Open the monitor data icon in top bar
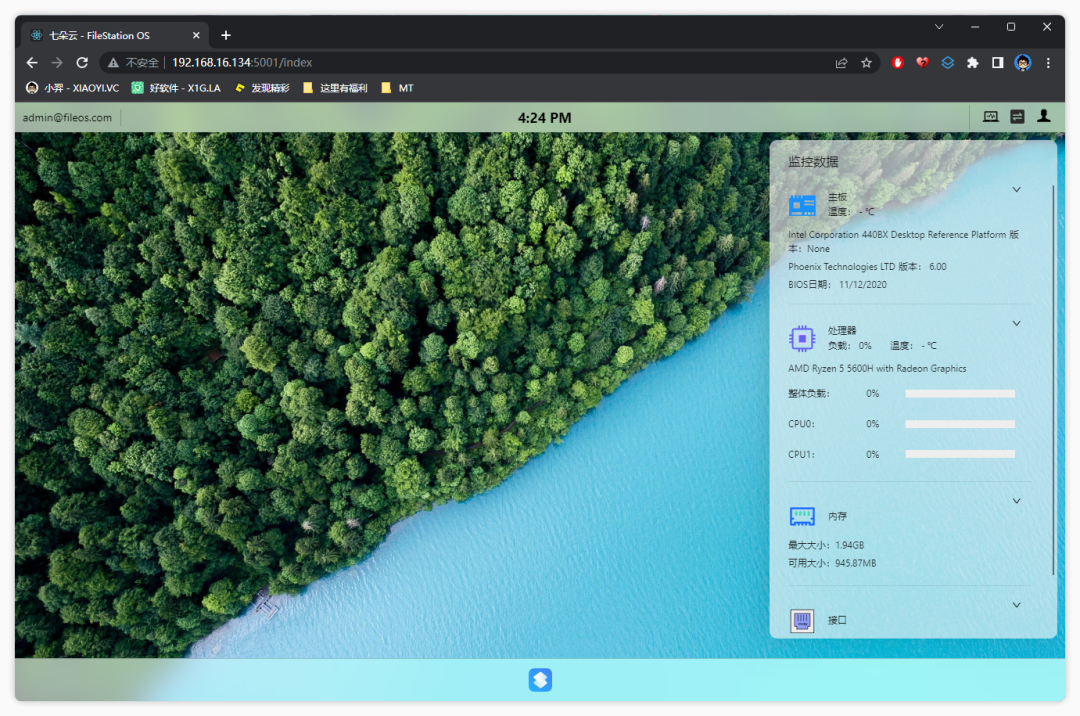The image size is (1080, 716). [990, 117]
